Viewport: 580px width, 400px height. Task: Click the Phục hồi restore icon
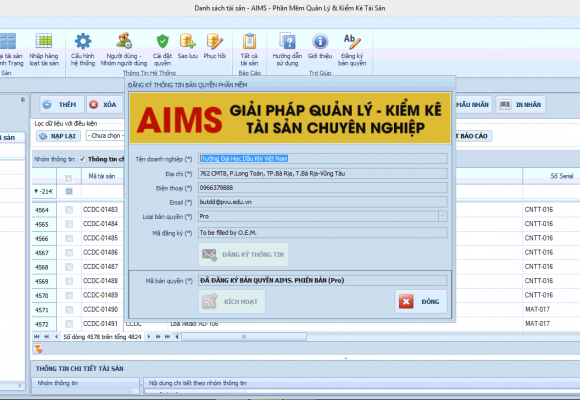(215, 46)
